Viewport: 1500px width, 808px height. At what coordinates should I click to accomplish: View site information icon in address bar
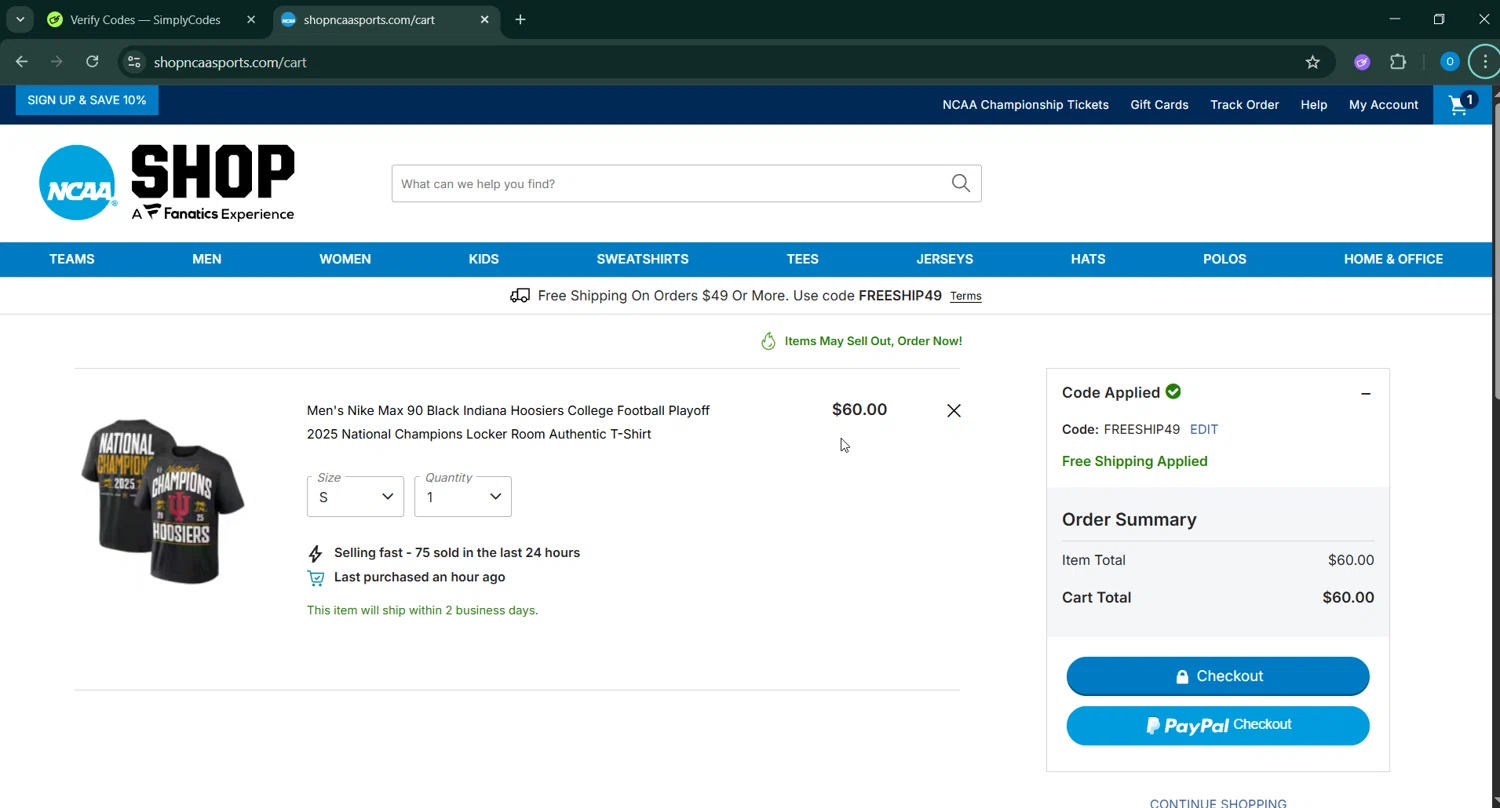pyautogui.click(x=134, y=62)
